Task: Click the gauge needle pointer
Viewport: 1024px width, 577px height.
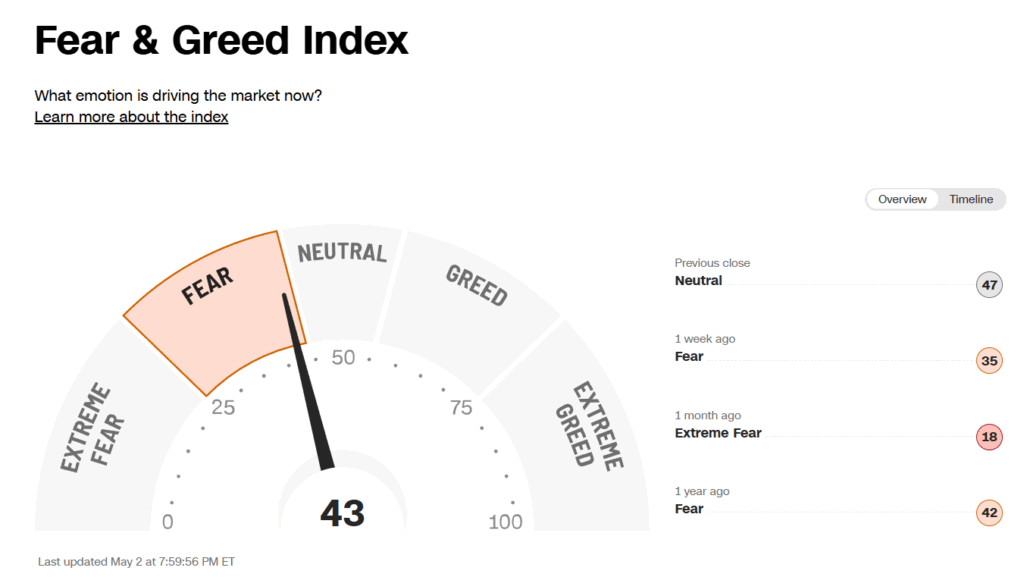Action: pos(307,381)
